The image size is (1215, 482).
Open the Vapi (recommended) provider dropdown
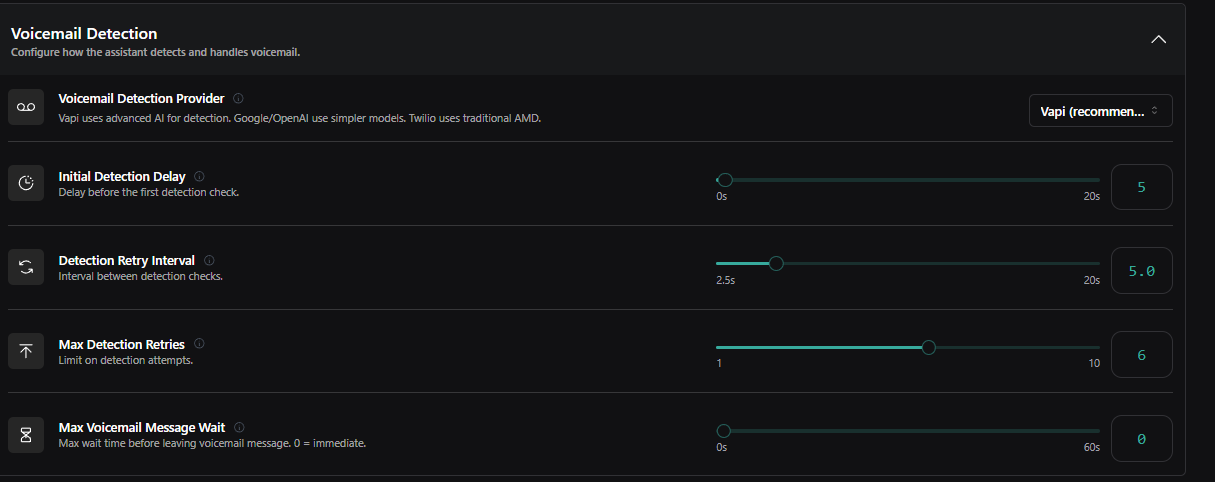click(x=1100, y=110)
